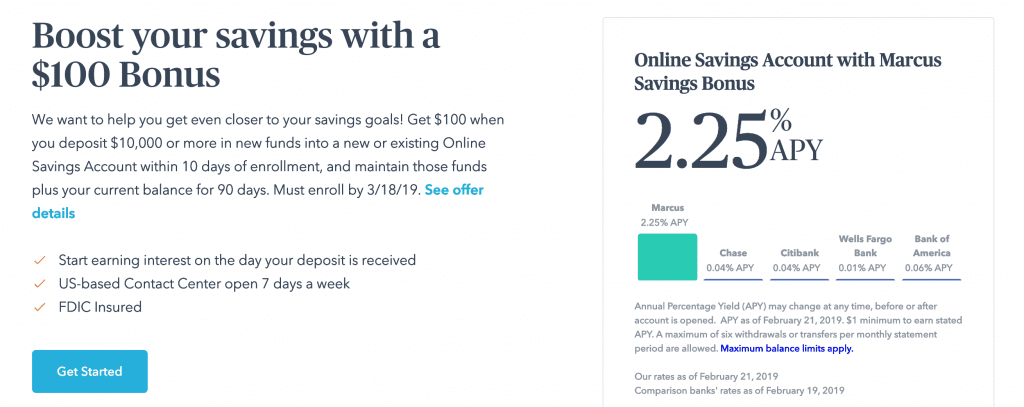Select the Chase 0.04% APY bar

(733, 279)
